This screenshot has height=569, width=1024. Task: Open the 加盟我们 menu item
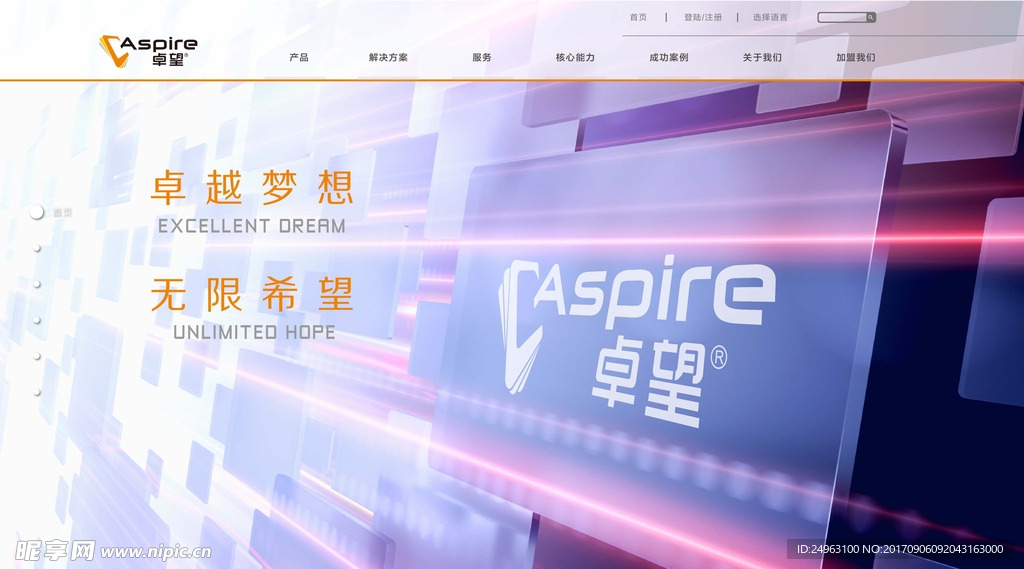pyautogui.click(x=856, y=57)
